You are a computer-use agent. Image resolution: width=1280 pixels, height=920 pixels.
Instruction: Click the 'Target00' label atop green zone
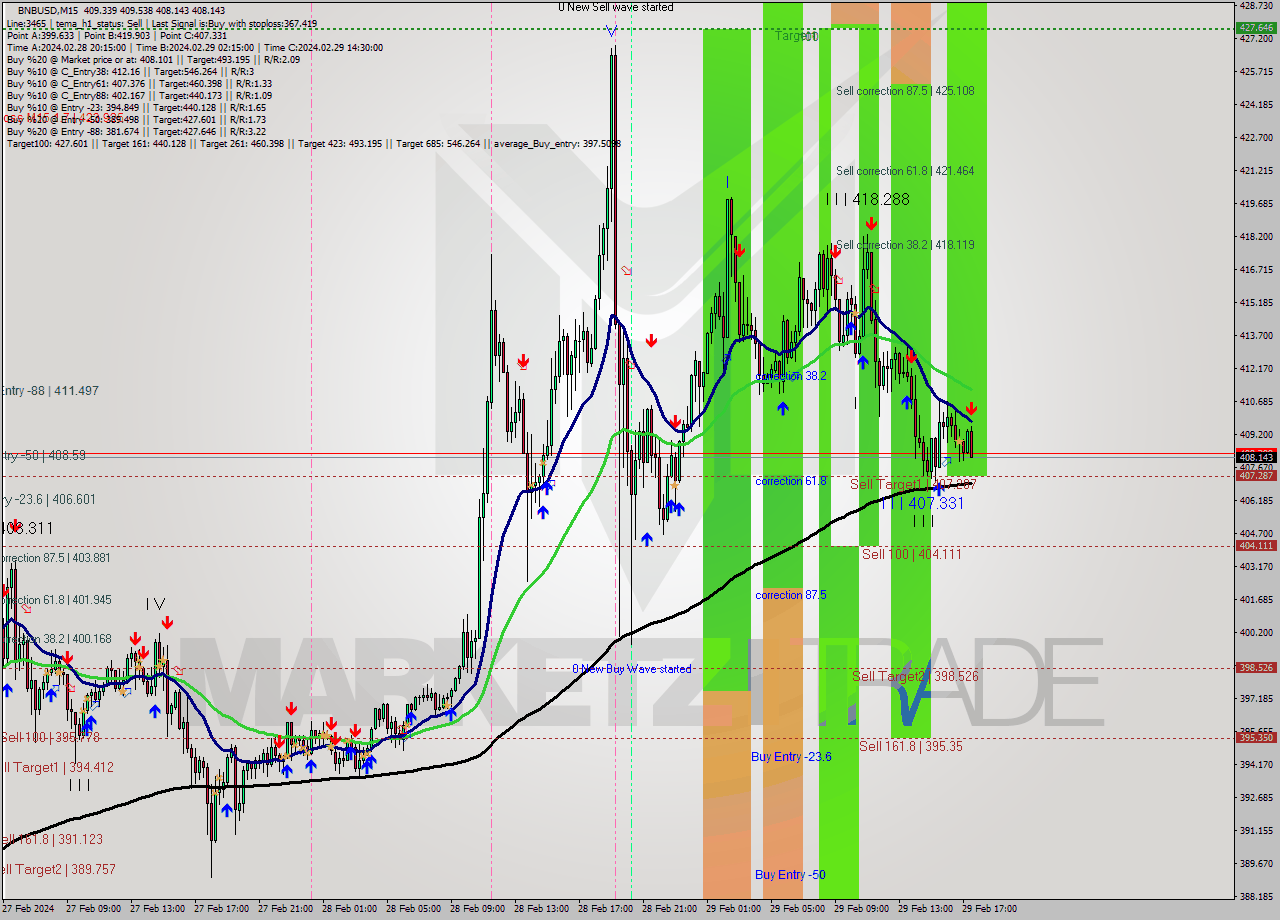(x=797, y=37)
